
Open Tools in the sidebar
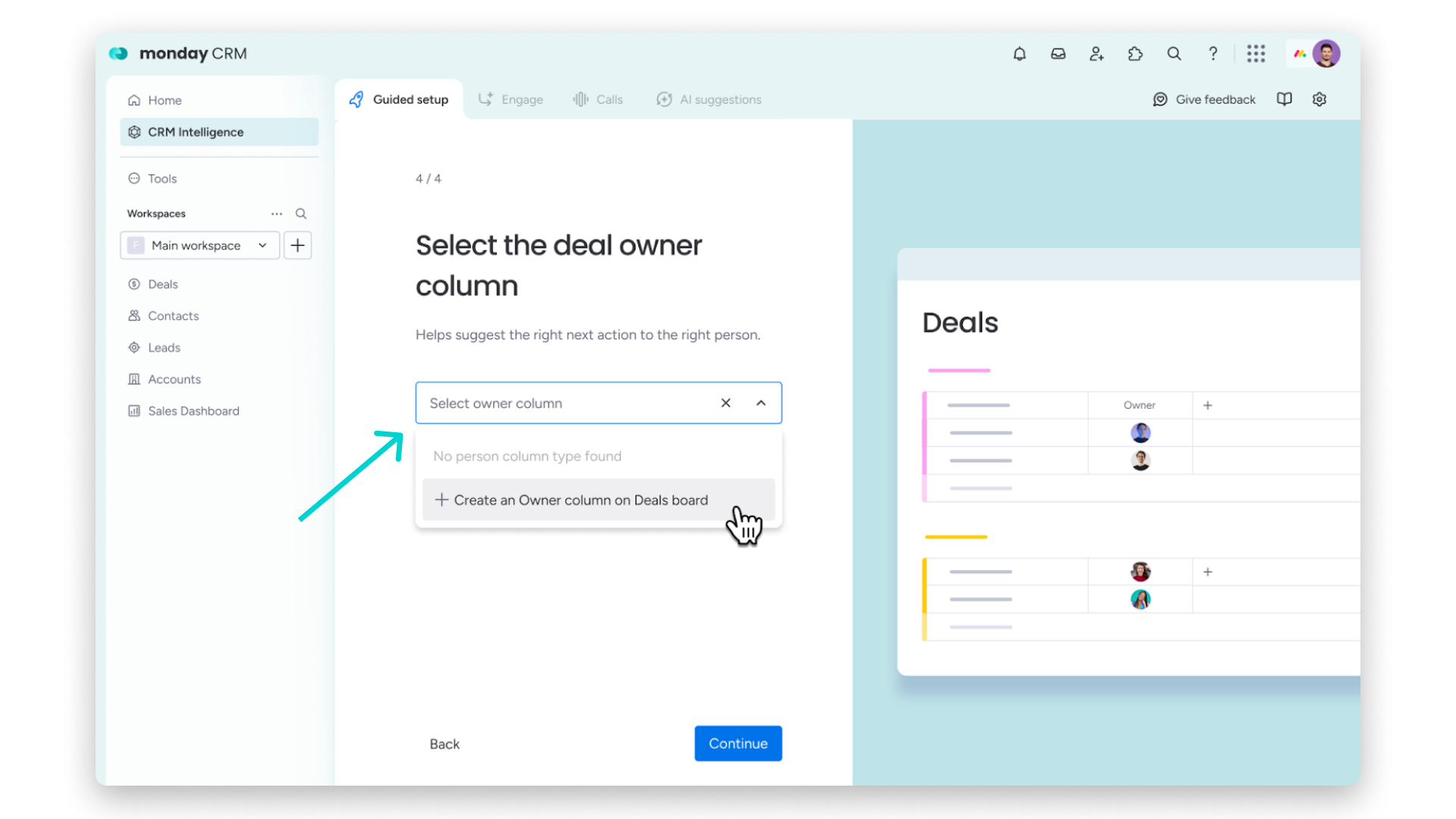(219, 179)
